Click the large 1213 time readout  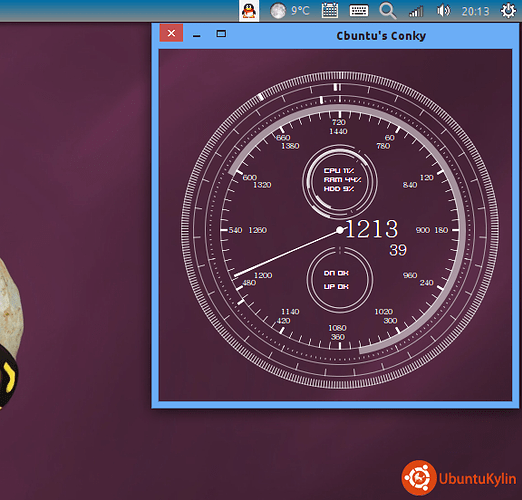[372, 229]
